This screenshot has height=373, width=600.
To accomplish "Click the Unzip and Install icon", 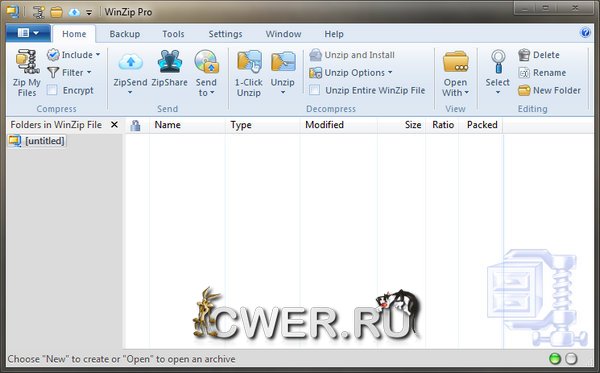I will pos(315,55).
